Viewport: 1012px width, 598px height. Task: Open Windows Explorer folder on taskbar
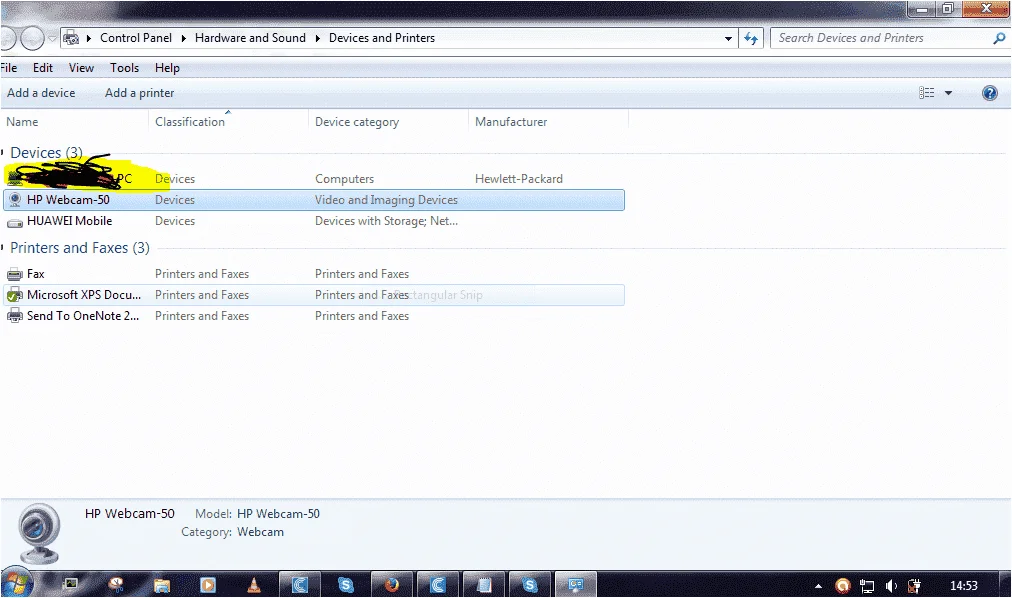point(162,585)
